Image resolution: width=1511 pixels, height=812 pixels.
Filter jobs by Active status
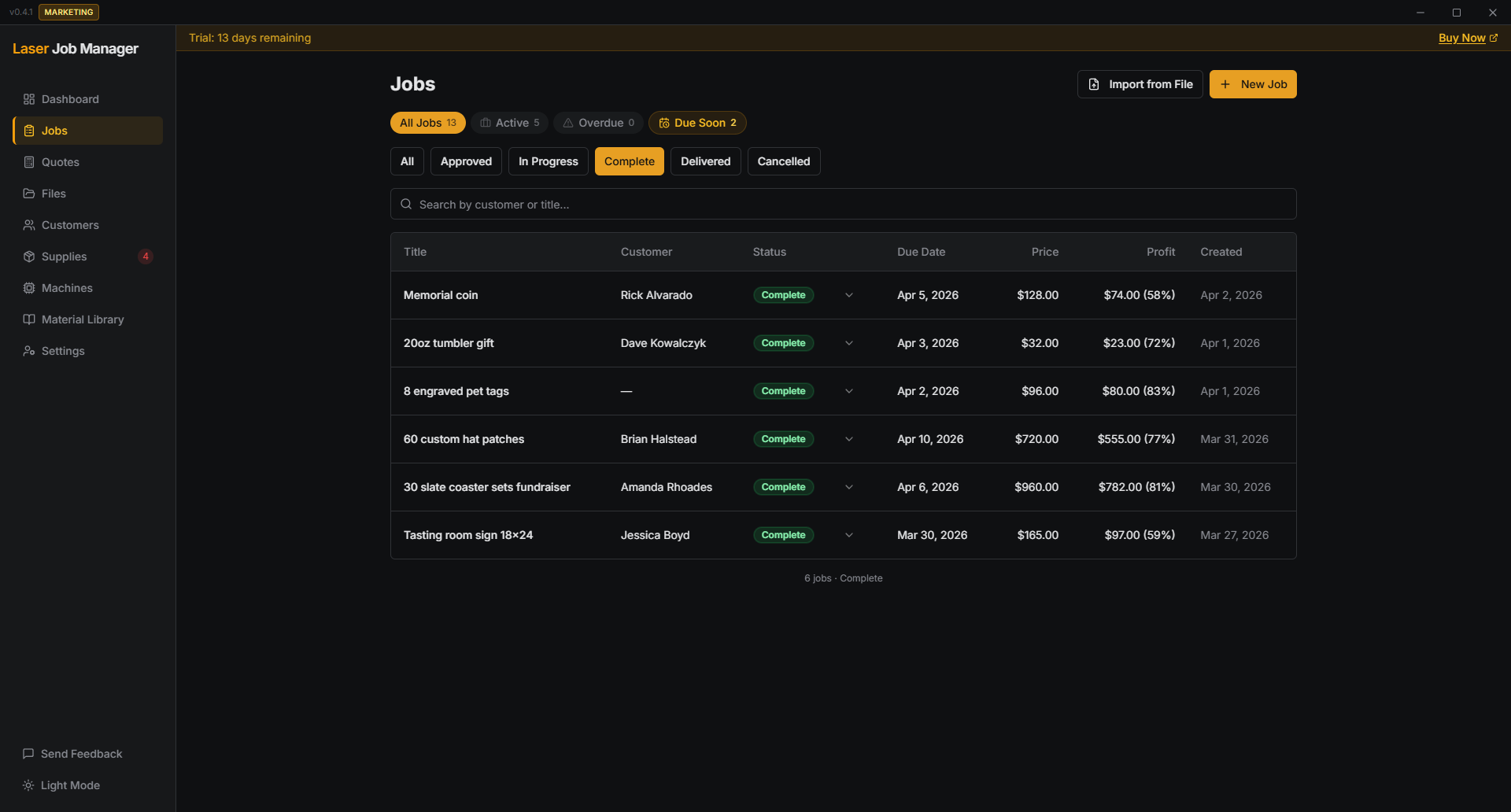[509, 123]
